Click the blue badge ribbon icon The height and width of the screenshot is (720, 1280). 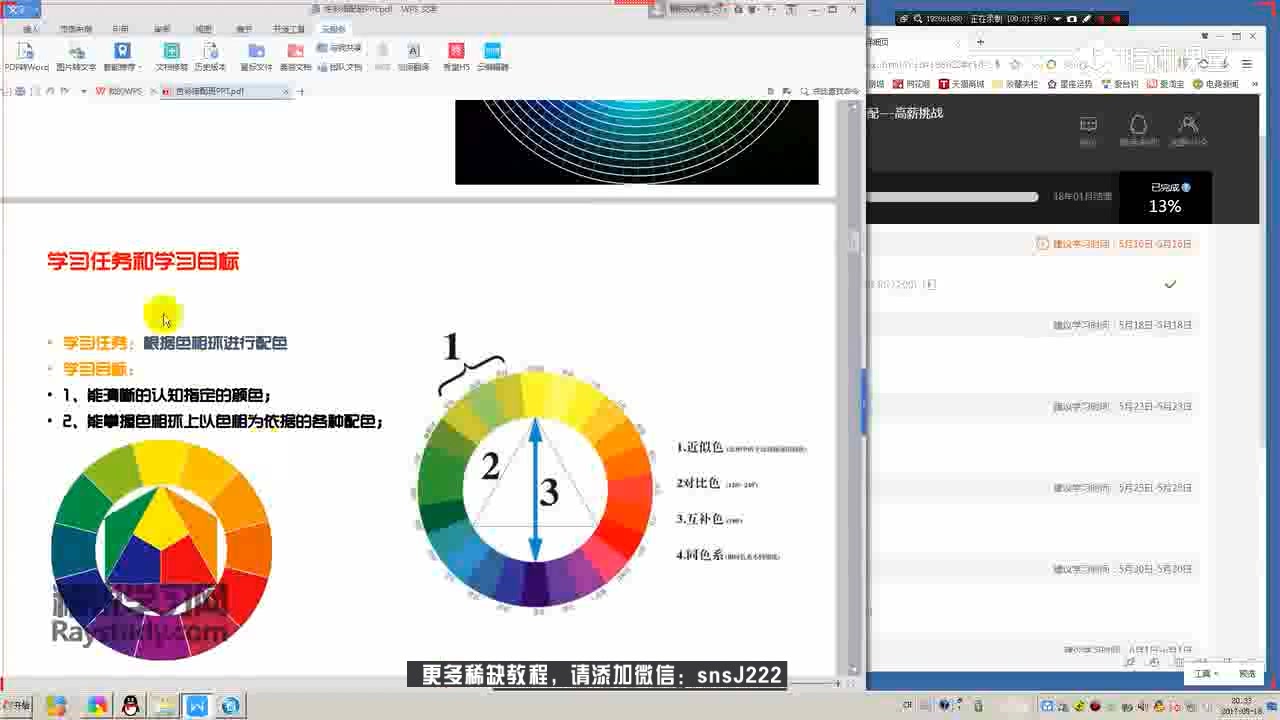tap(122, 51)
